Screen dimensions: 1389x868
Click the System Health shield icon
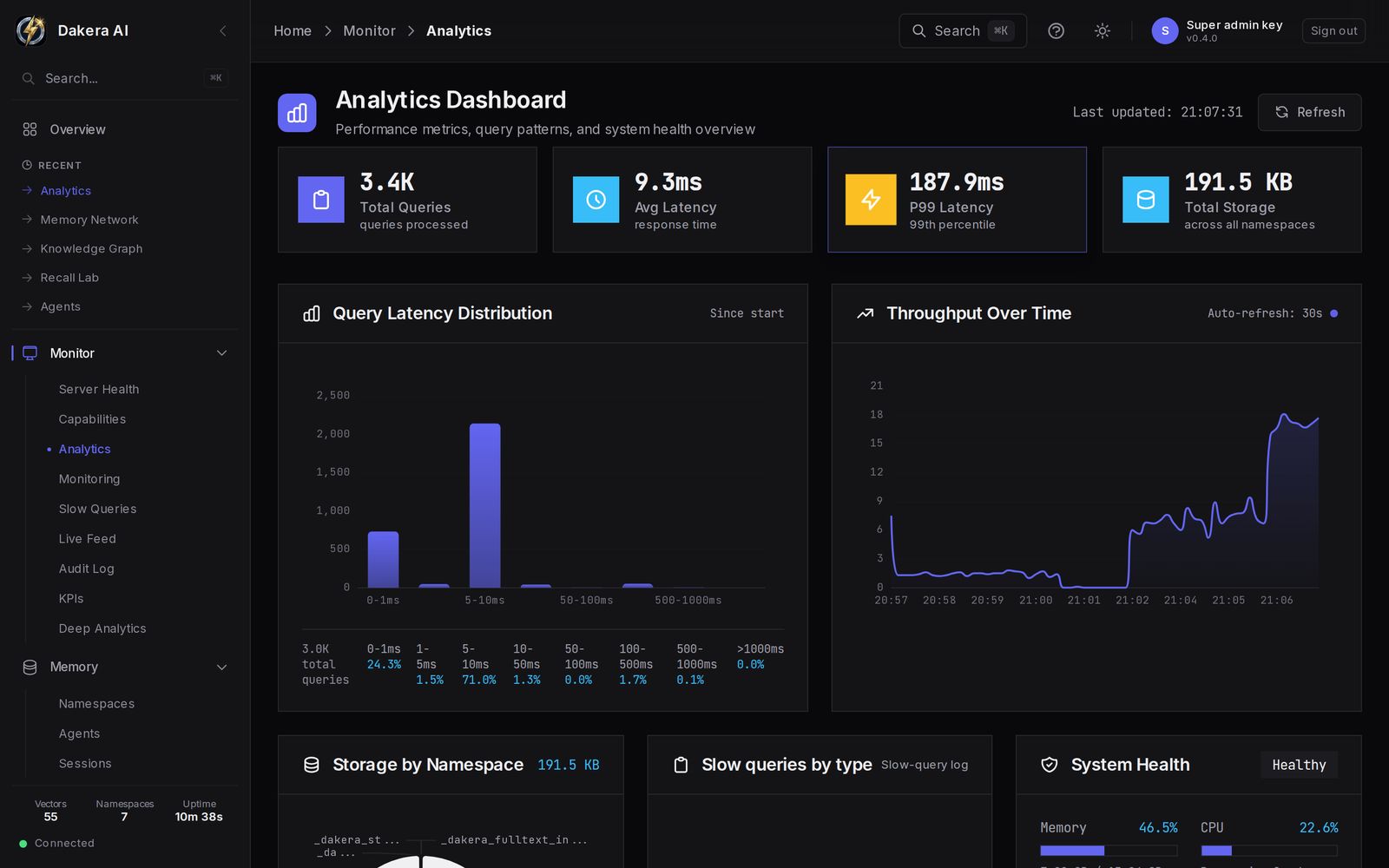tap(1050, 765)
